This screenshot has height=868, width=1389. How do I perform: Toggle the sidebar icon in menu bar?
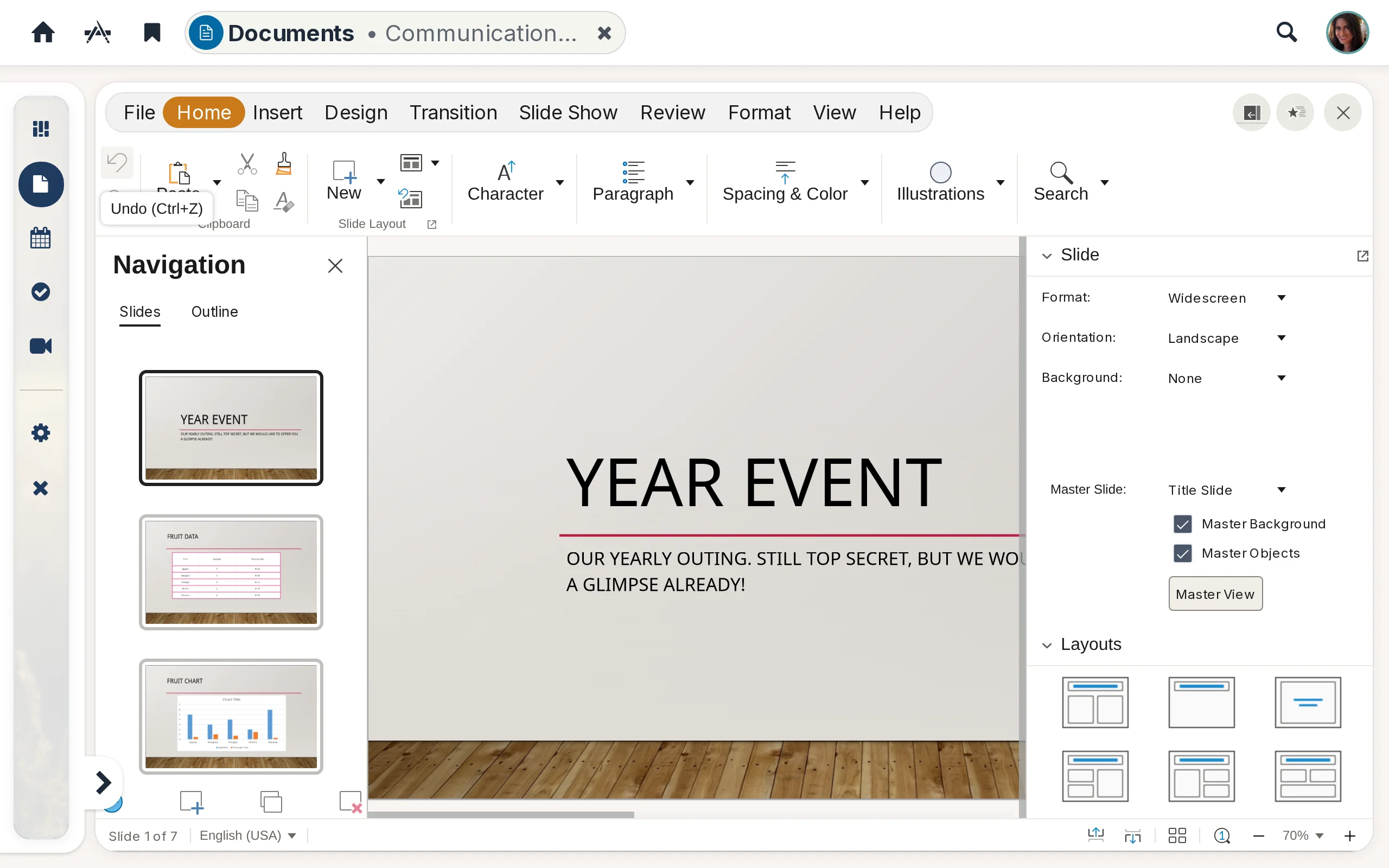[1251, 112]
